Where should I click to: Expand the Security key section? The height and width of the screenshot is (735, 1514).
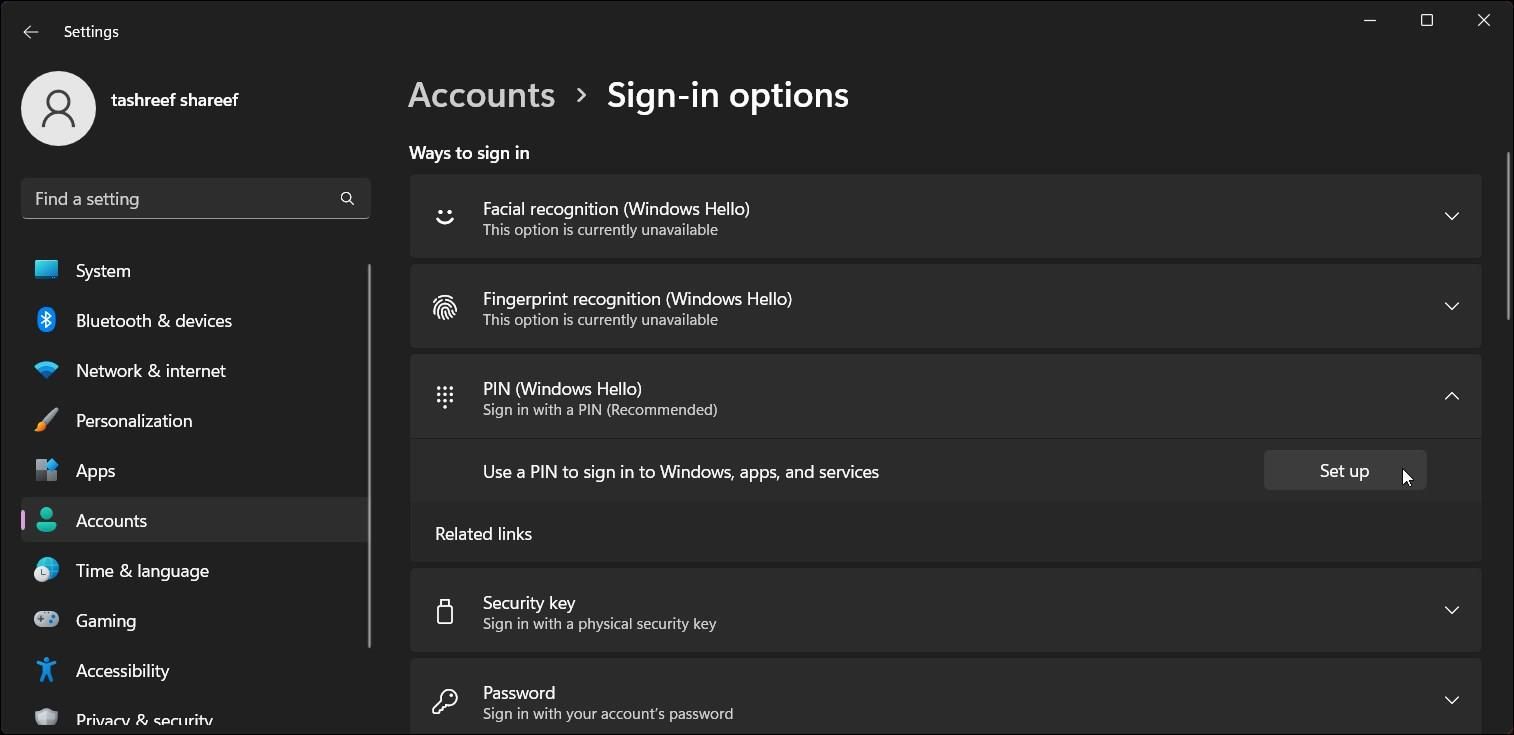(1451, 610)
